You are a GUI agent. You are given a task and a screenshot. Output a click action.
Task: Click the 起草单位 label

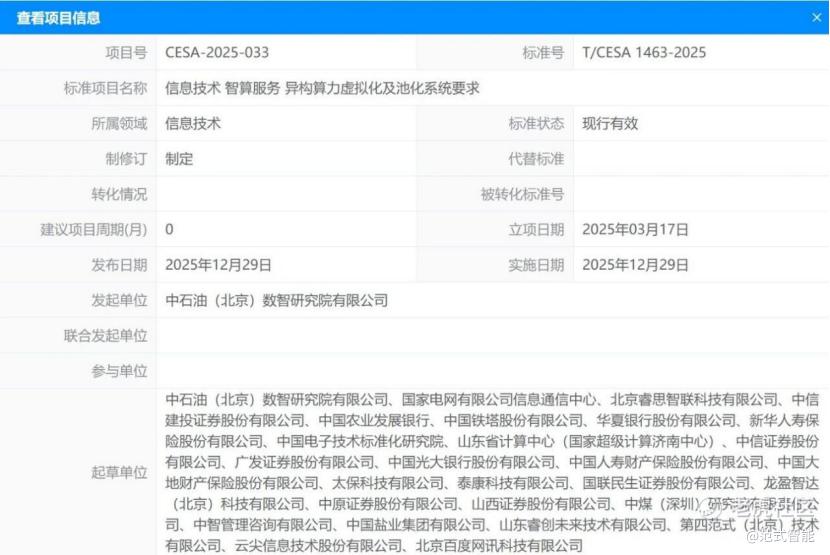[119, 472]
